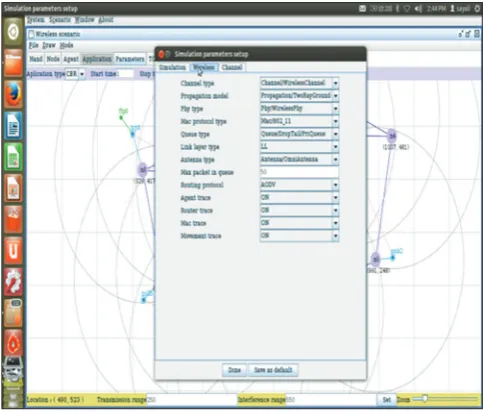
Task: Expand the Movement trace dropdown
Action: tap(299, 236)
